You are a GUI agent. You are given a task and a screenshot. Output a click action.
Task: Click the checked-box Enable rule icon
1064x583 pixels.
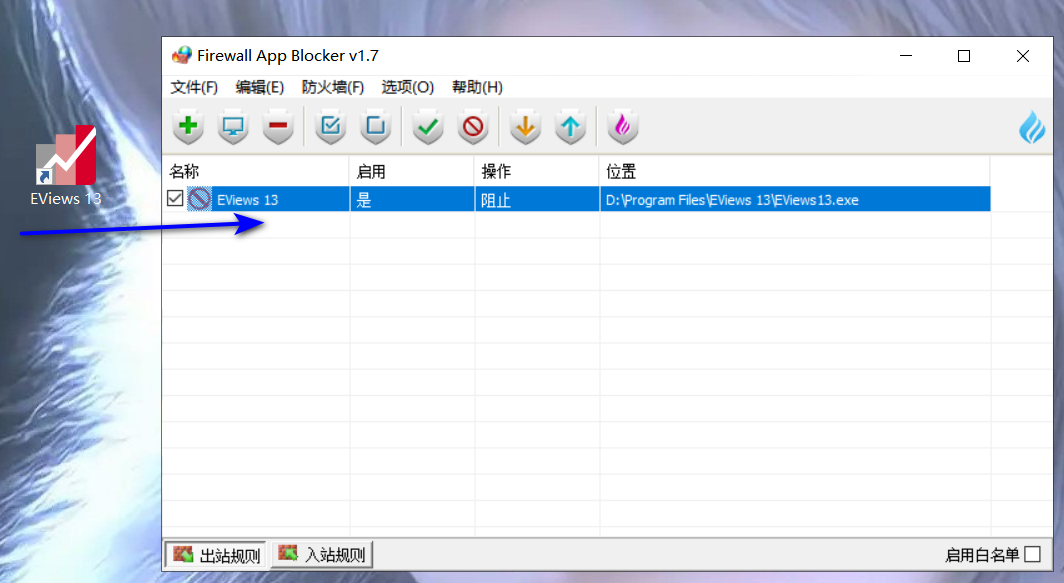pos(330,126)
